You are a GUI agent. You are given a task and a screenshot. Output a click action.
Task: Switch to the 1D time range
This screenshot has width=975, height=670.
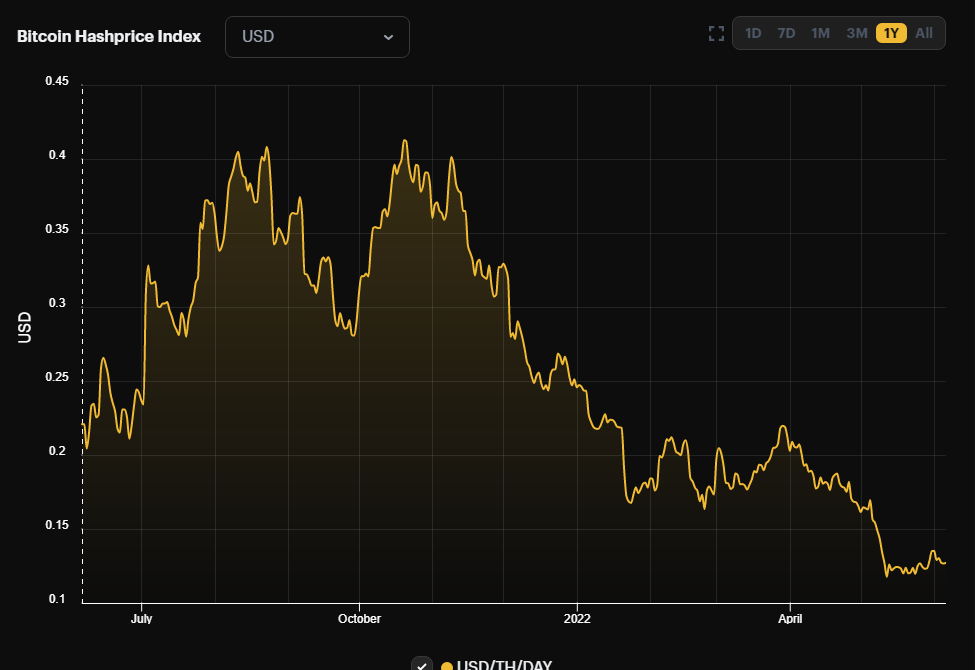753,32
